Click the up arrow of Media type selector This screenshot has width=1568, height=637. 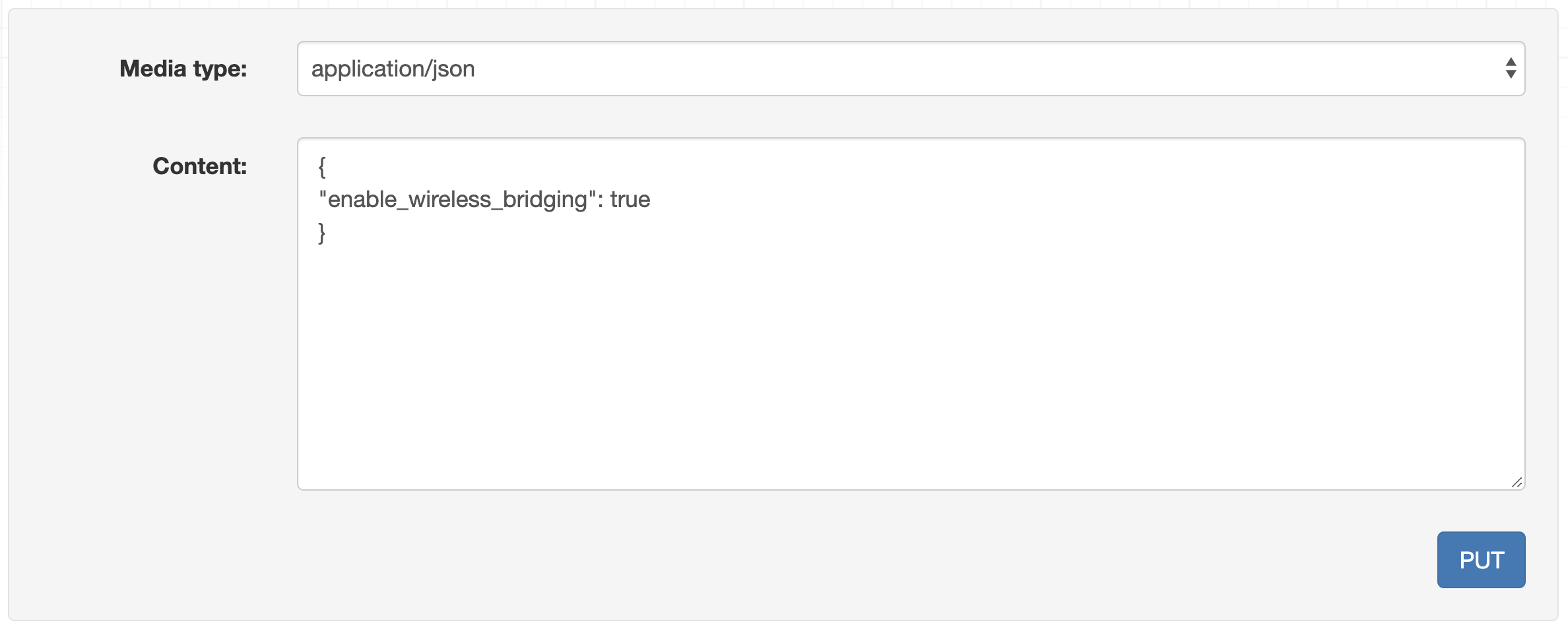tap(1511, 62)
